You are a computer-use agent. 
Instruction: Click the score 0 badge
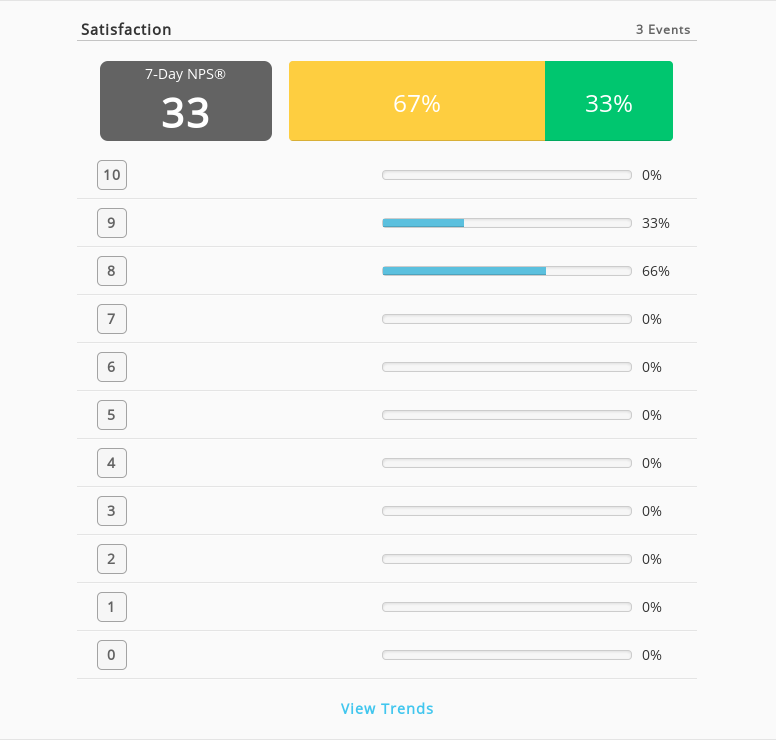pyautogui.click(x=112, y=655)
